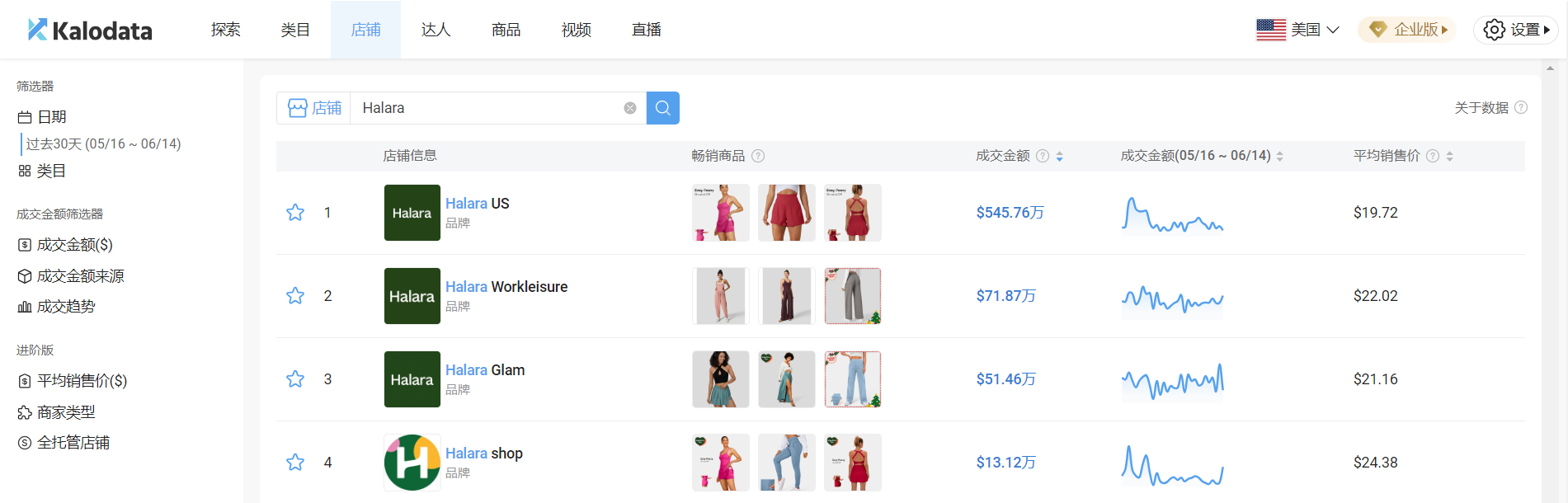Viewport: 1568px width, 503px height.
Task: Switch to the 达人 tab
Action: tap(436, 30)
